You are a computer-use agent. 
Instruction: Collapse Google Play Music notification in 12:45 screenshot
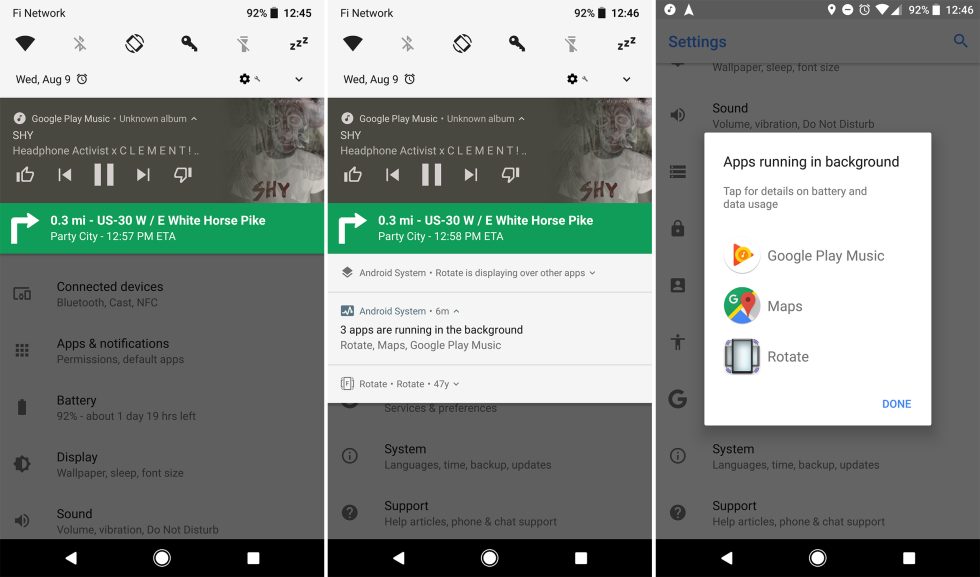pyautogui.click(x=194, y=118)
